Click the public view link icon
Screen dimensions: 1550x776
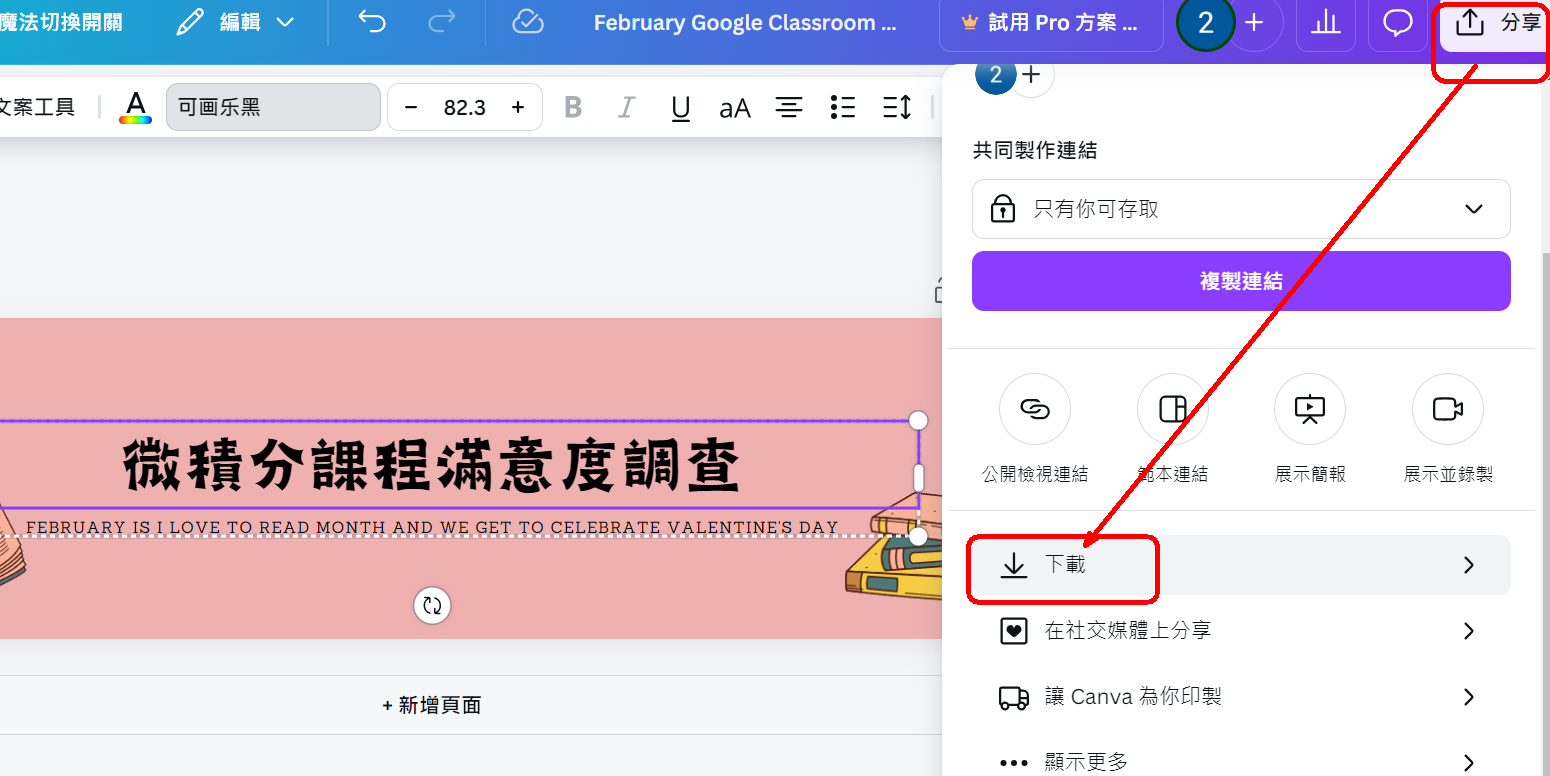1034,409
